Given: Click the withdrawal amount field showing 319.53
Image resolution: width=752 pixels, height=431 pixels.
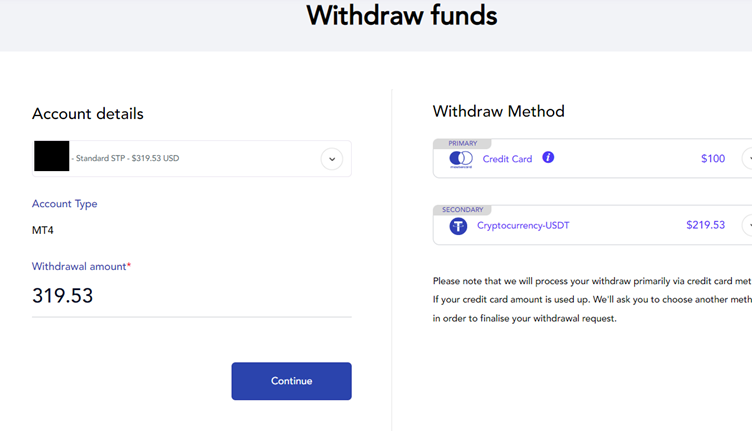Looking at the screenshot, I should (x=190, y=296).
